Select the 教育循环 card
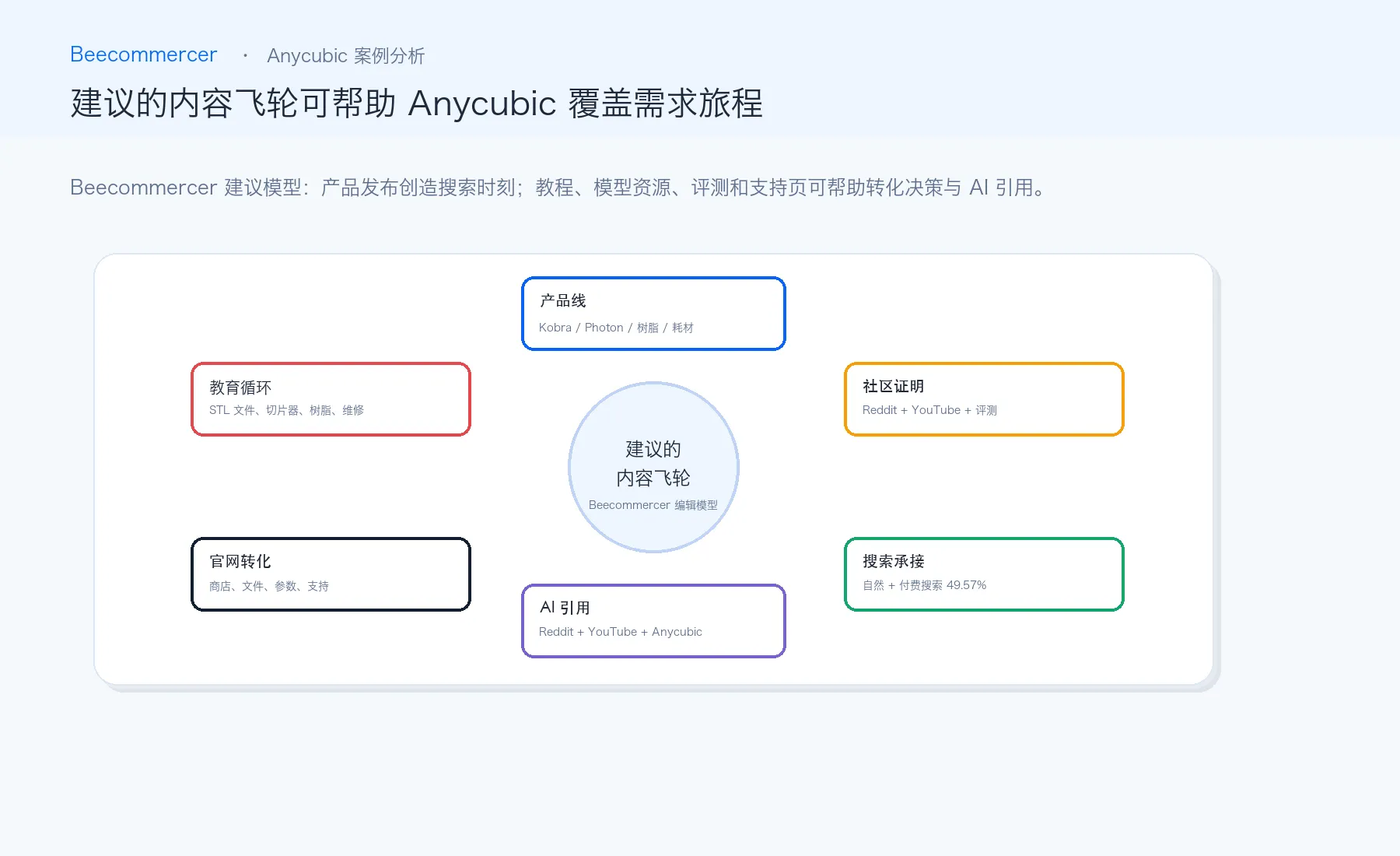This screenshot has height=856, width=1400. (x=331, y=399)
